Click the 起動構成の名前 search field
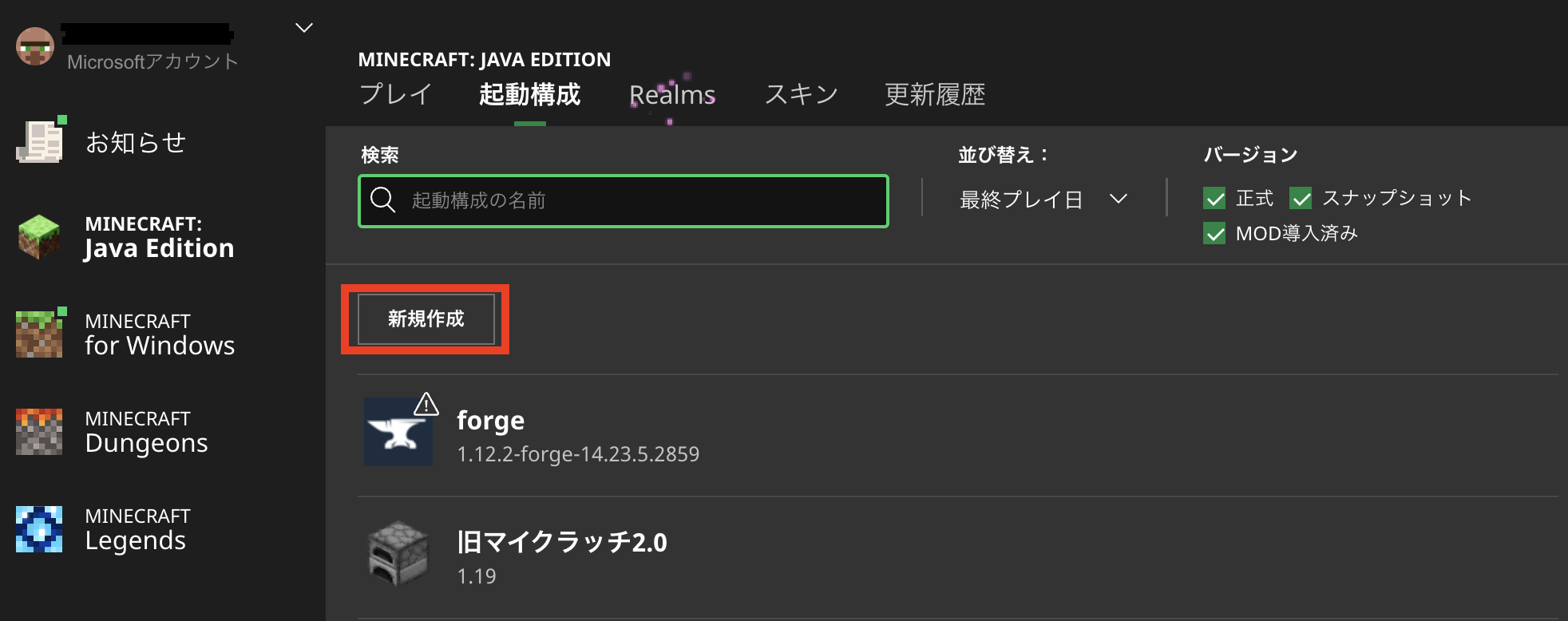Screen dimensions: 1568x621 coord(623,200)
